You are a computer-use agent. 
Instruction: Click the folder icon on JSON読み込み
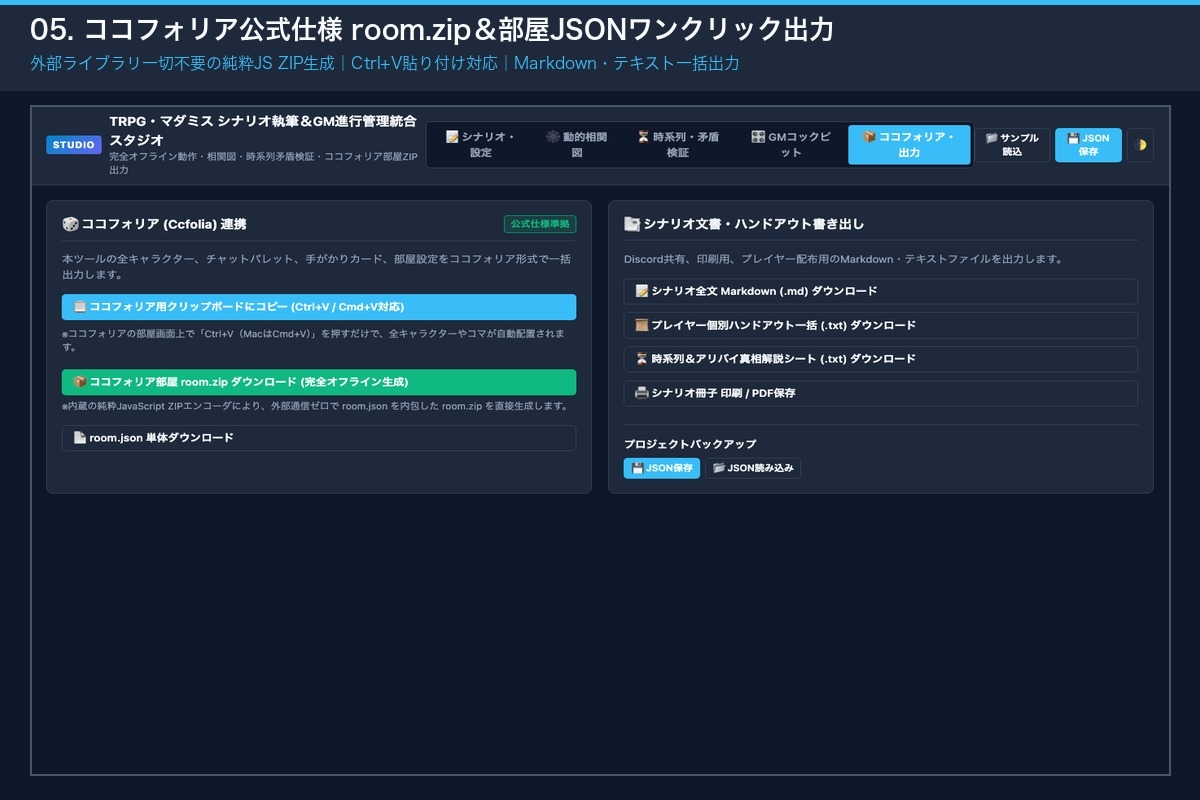coord(718,468)
